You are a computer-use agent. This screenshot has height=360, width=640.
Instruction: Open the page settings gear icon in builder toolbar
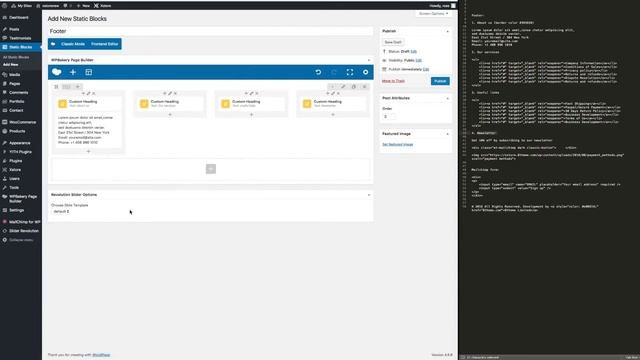[365, 72]
